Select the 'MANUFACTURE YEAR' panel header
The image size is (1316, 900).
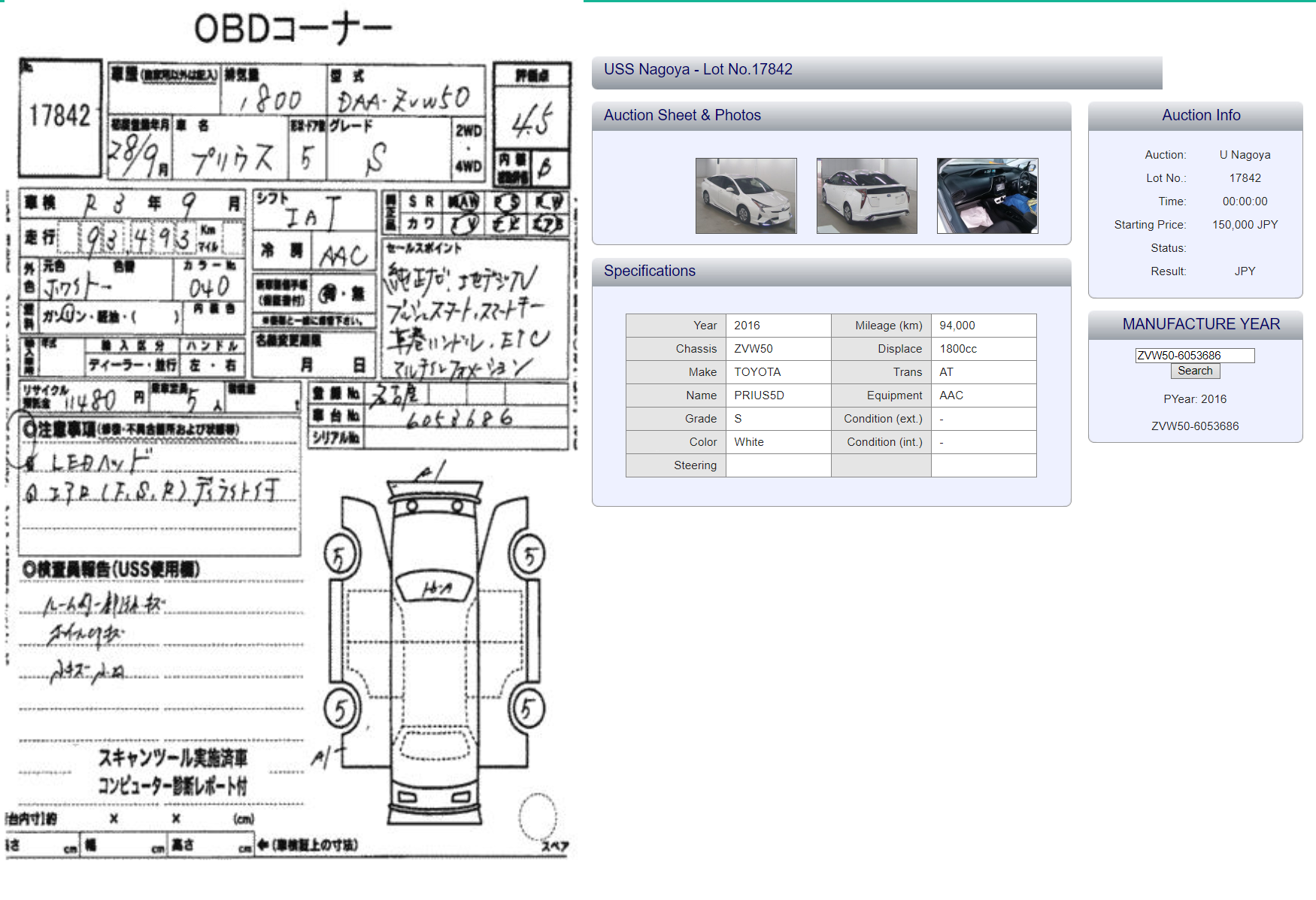(1201, 324)
